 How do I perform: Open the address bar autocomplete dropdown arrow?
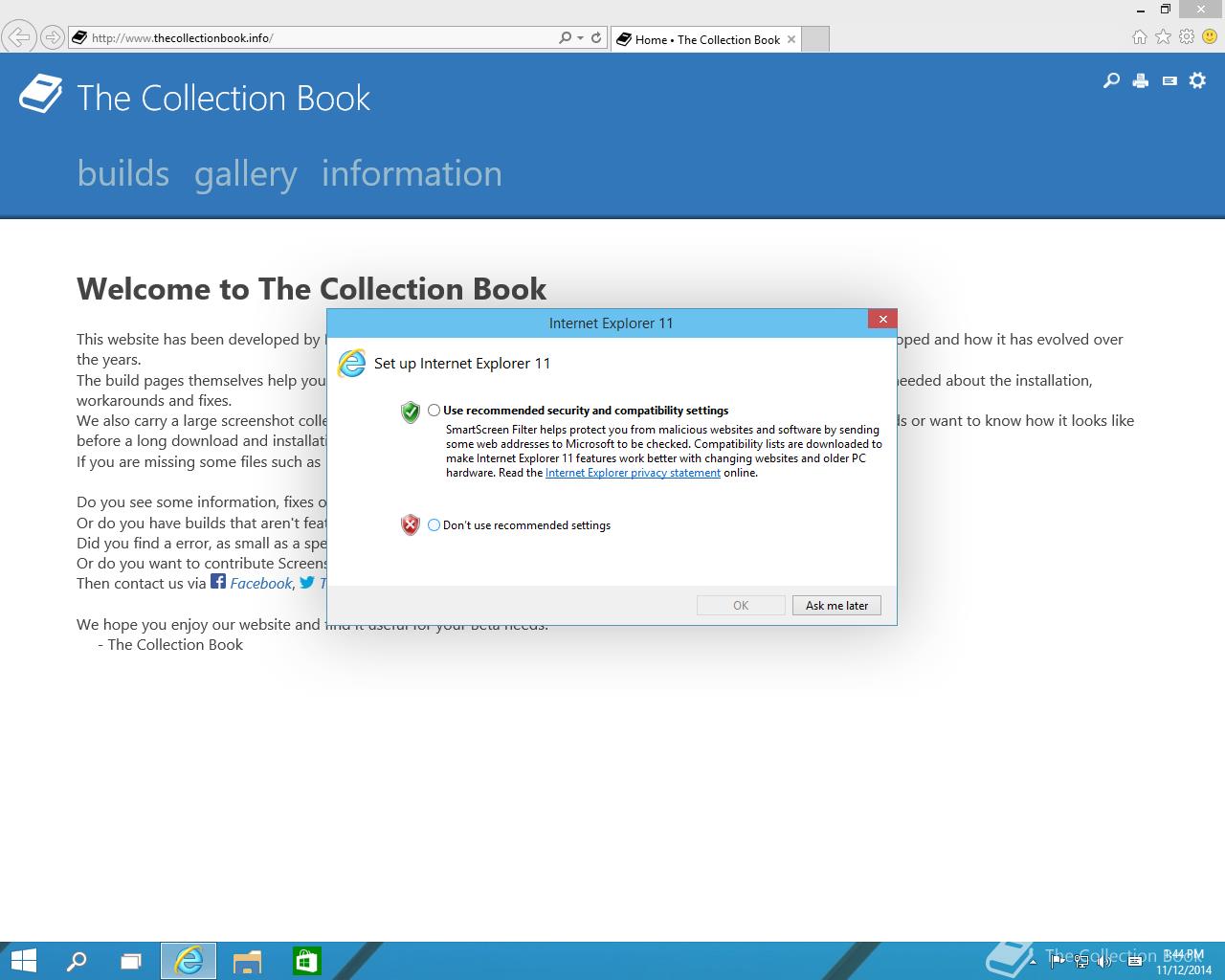pos(580,38)
